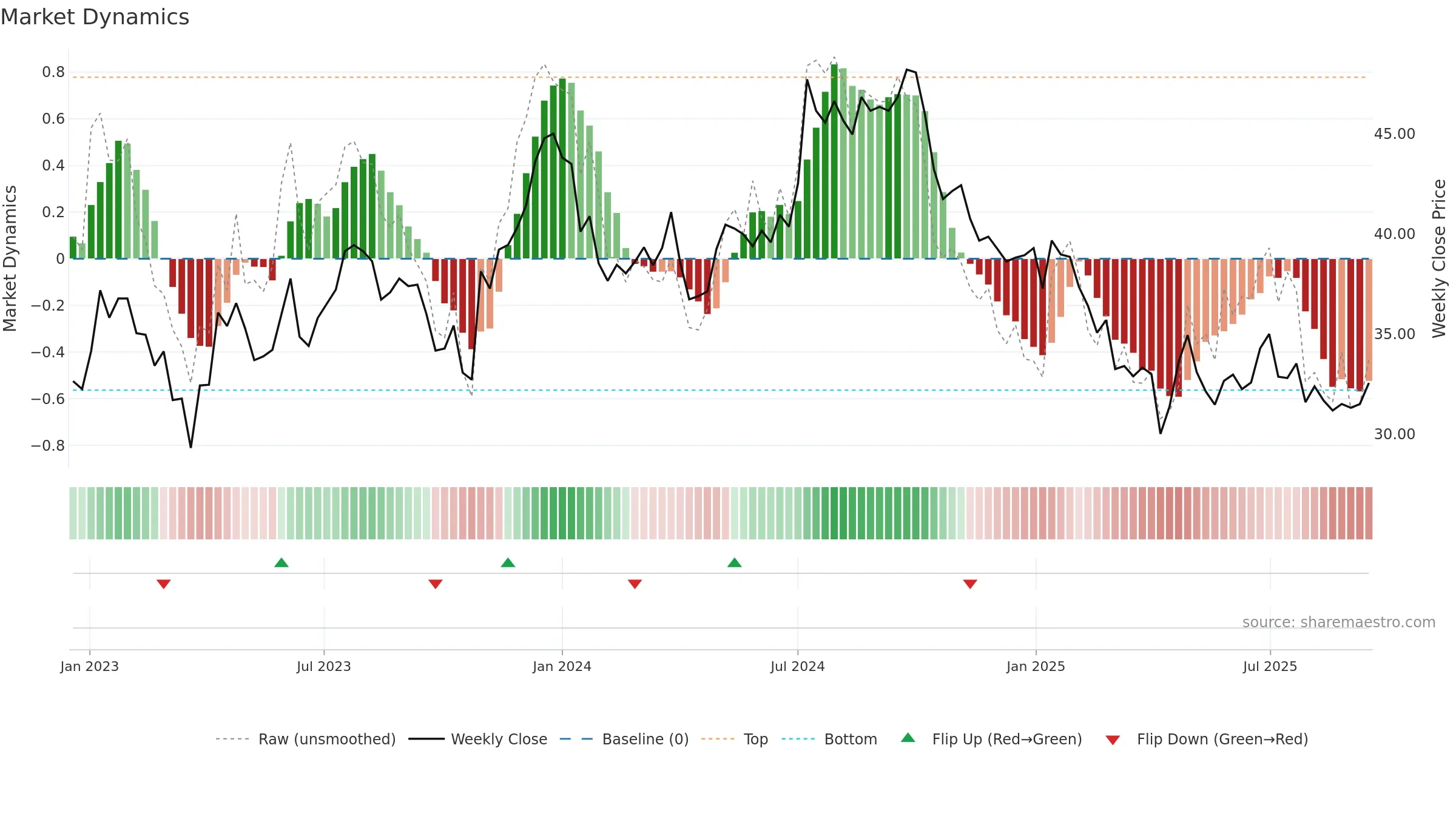Click the source: sharemaestro.com text
This screenshot has height=819, width=1456.
coord(1339,622)
